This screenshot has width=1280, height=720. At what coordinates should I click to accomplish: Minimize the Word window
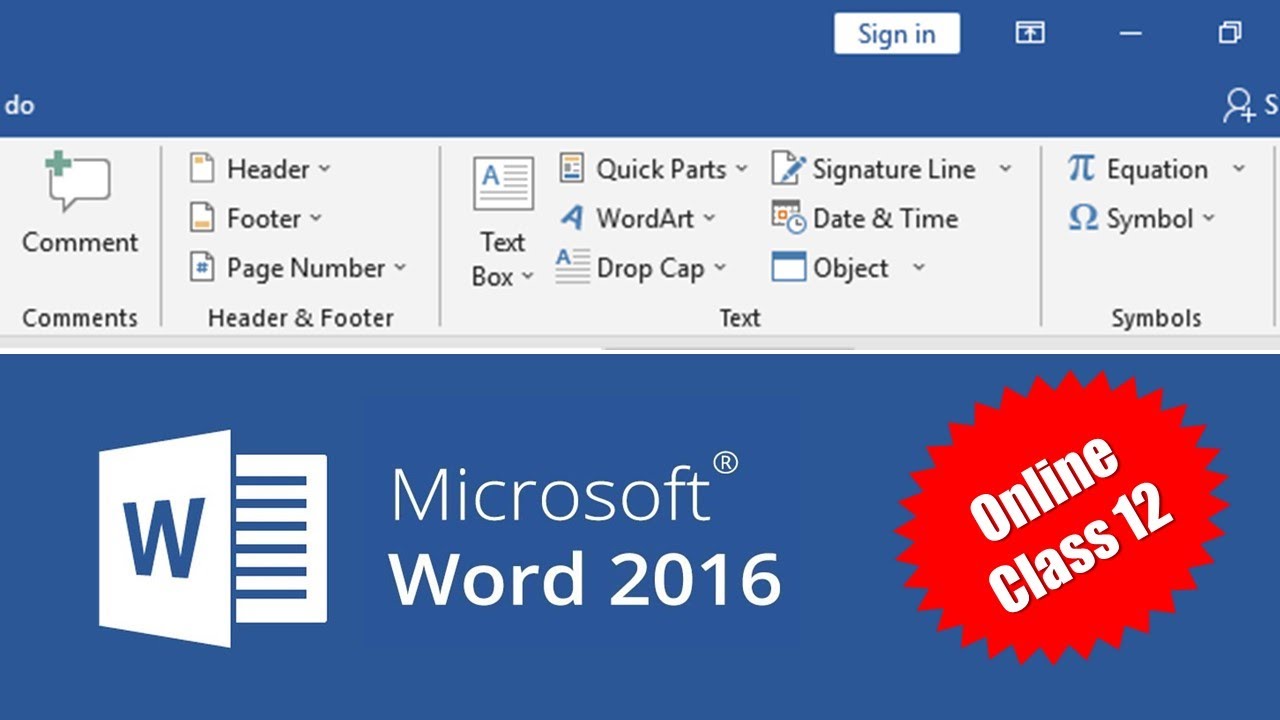[1131, 34]
